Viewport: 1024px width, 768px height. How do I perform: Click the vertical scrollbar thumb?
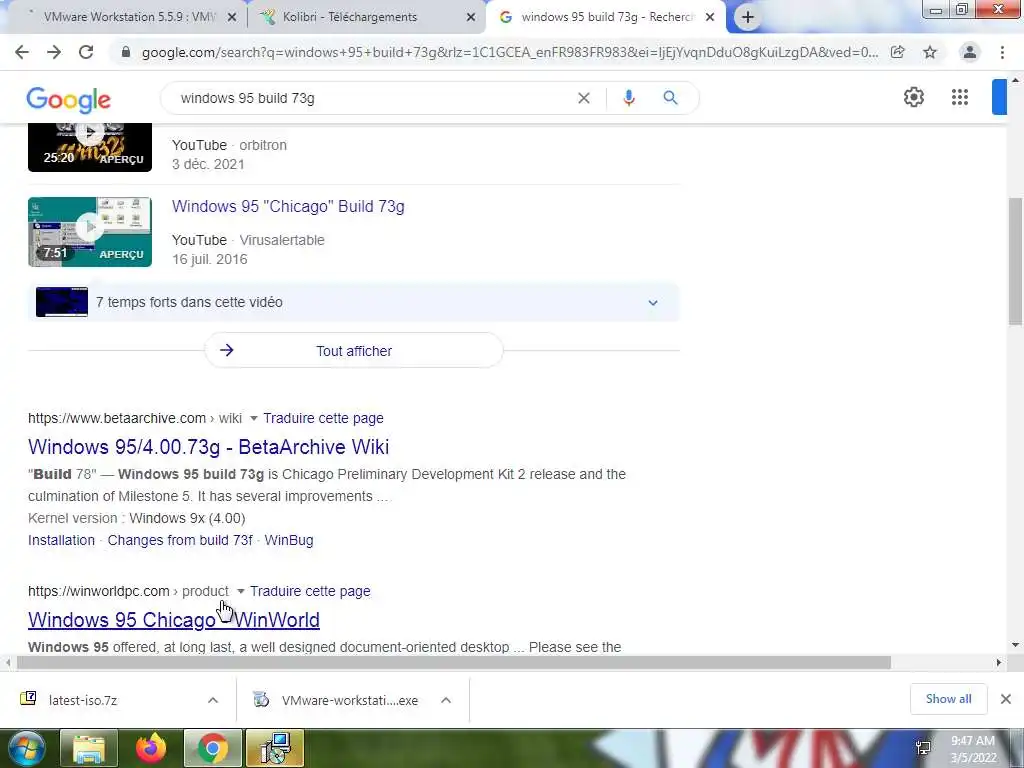tap(1015, 261)
